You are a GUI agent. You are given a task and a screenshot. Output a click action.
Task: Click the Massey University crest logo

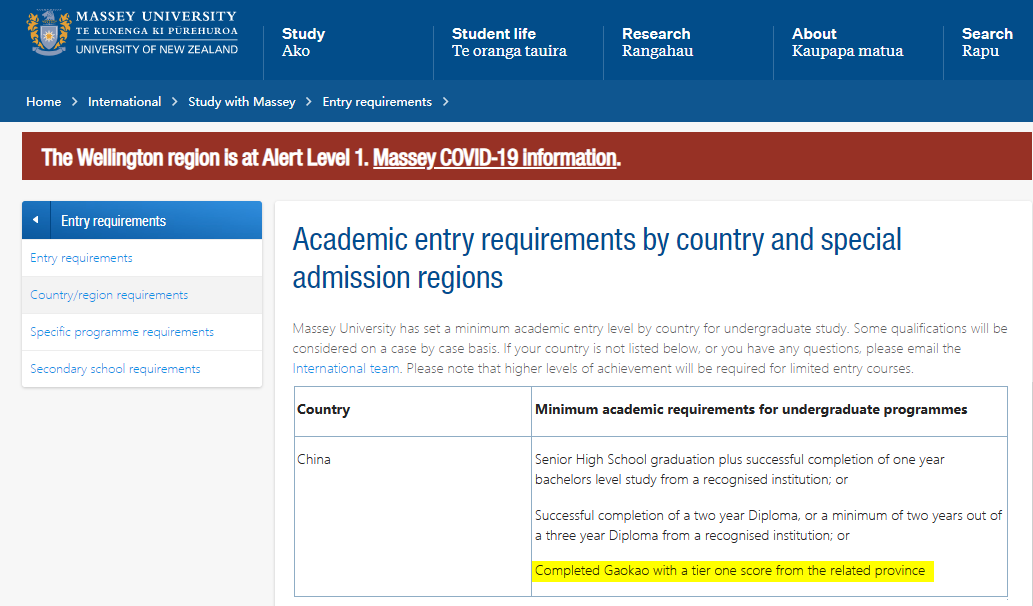(x=47, y=32)
